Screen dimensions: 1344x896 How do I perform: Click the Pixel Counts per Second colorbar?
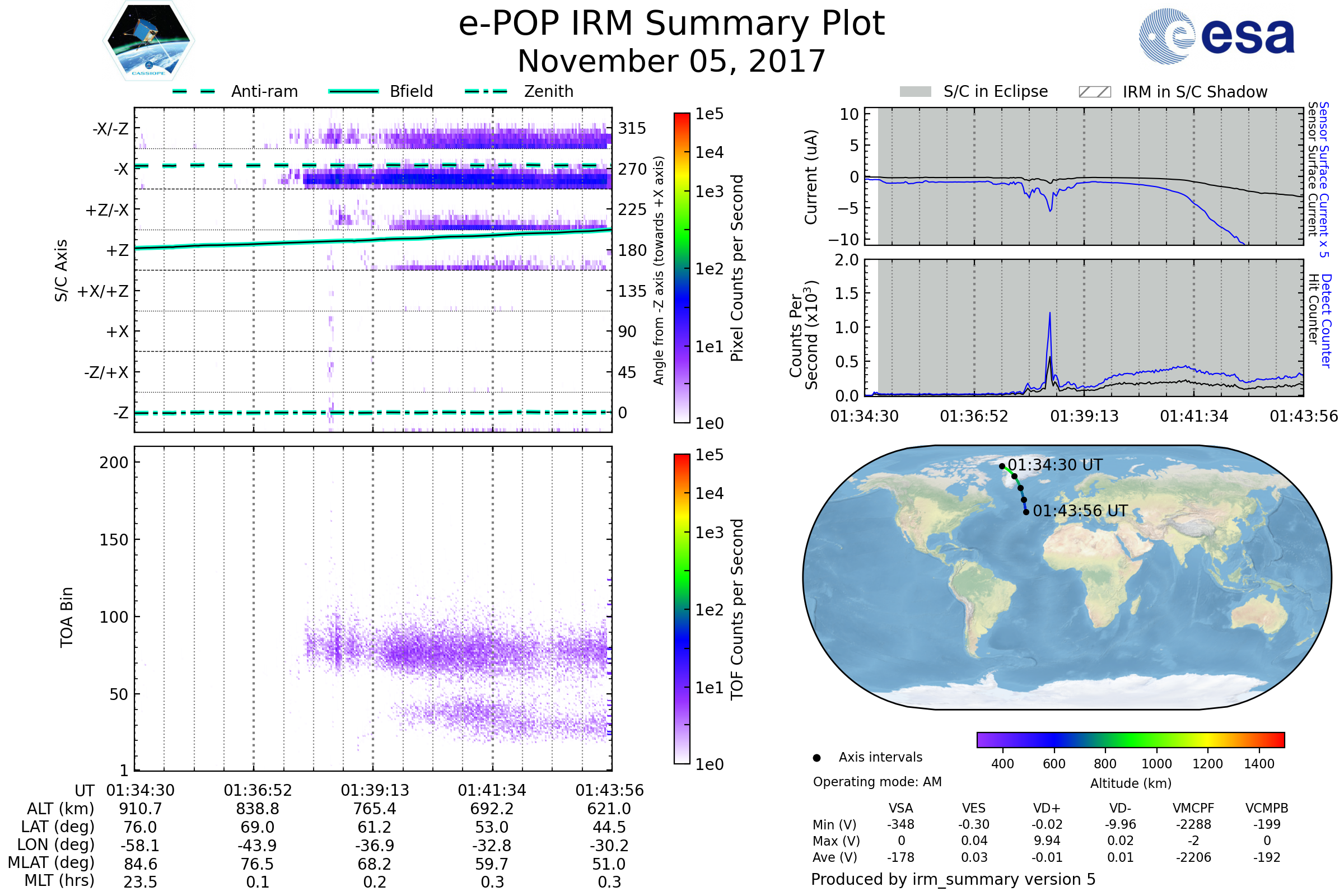(x=682, y=268)
